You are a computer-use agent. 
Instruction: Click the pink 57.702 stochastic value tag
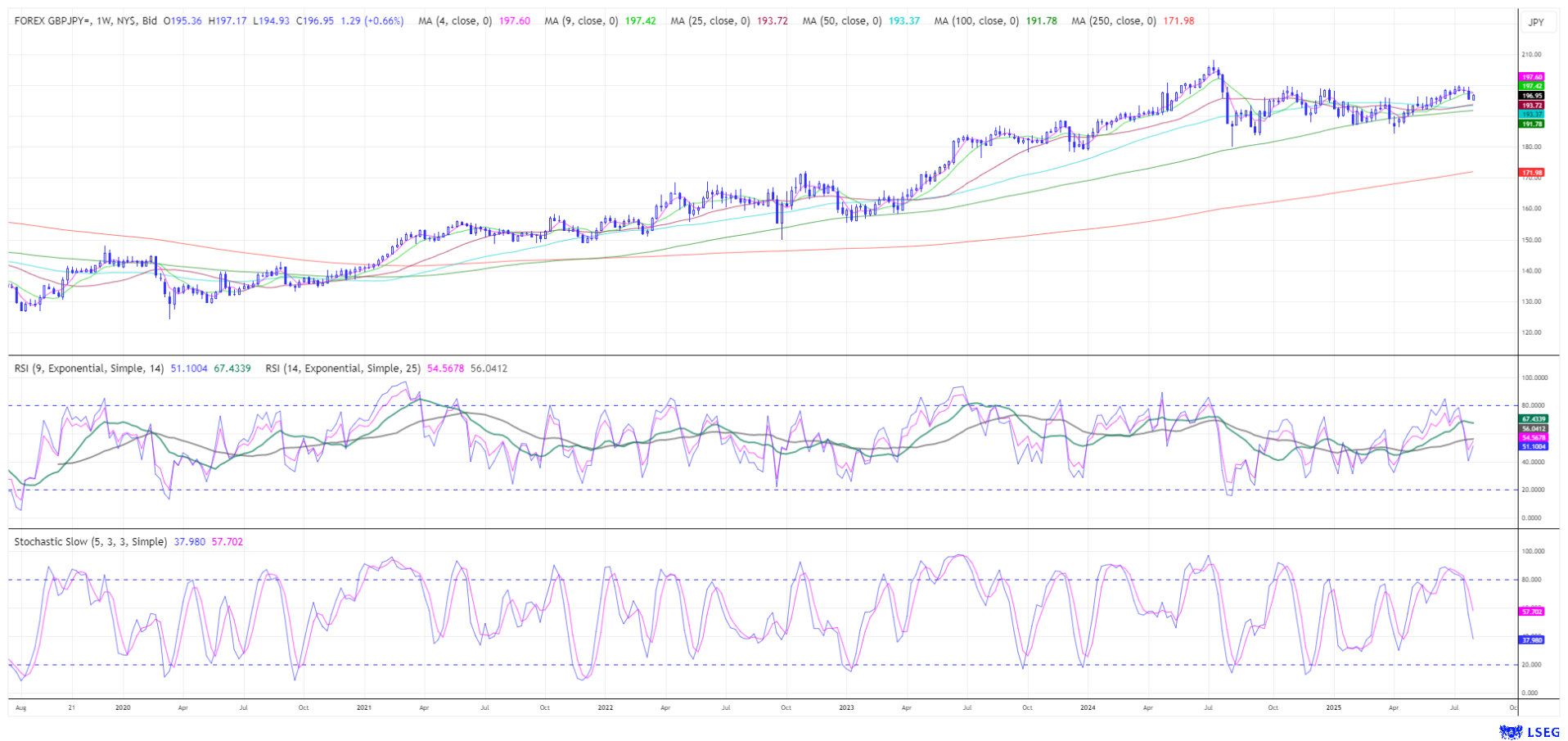pyautogui.click(x=1531, y=612)
